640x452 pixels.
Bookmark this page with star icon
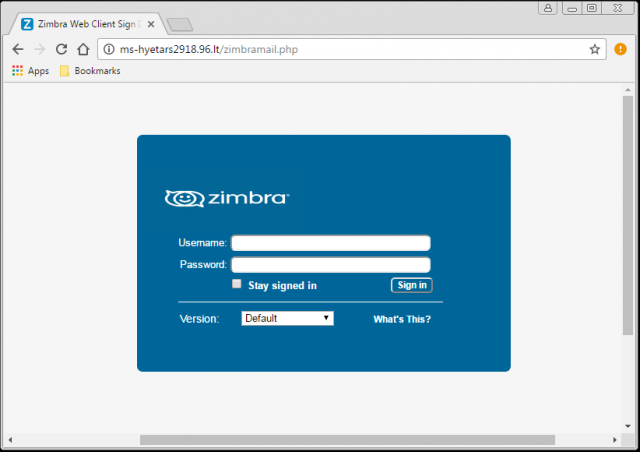point(594,49)
